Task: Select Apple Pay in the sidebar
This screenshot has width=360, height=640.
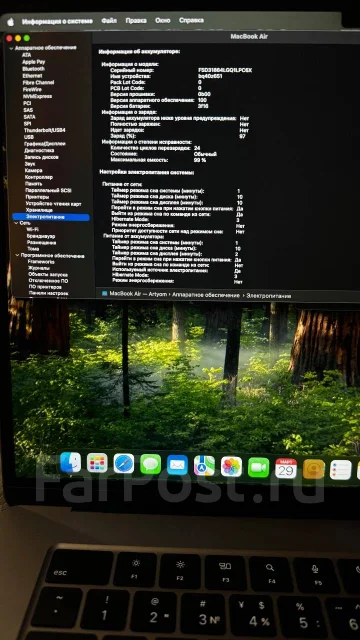Action: point(33,62)
